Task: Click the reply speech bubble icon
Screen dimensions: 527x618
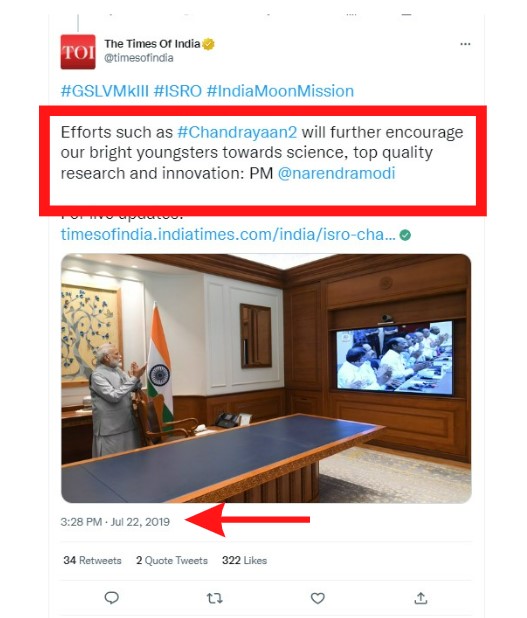Action: coord(112,598)
